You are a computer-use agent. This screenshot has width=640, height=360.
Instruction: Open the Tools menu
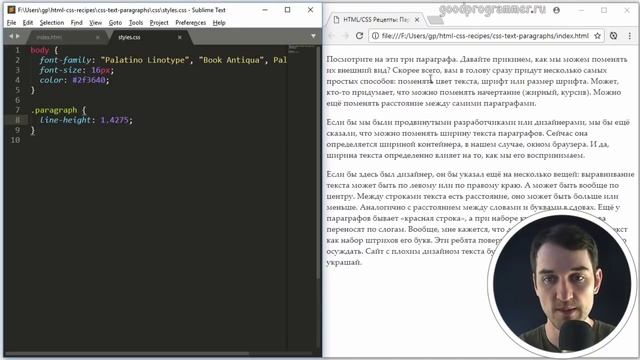coord(136,23)
